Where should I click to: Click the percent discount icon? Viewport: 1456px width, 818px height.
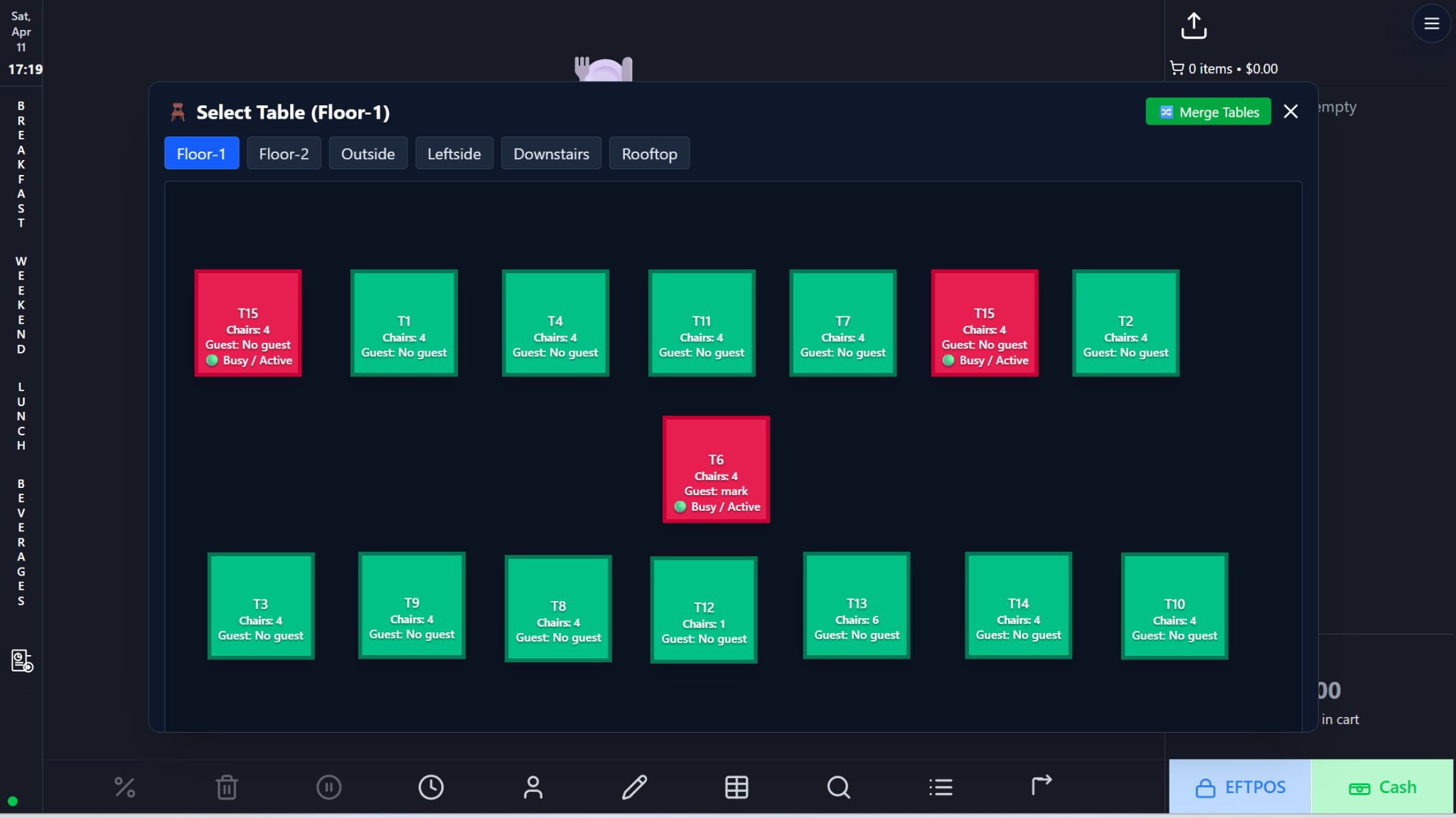point(124,787)
